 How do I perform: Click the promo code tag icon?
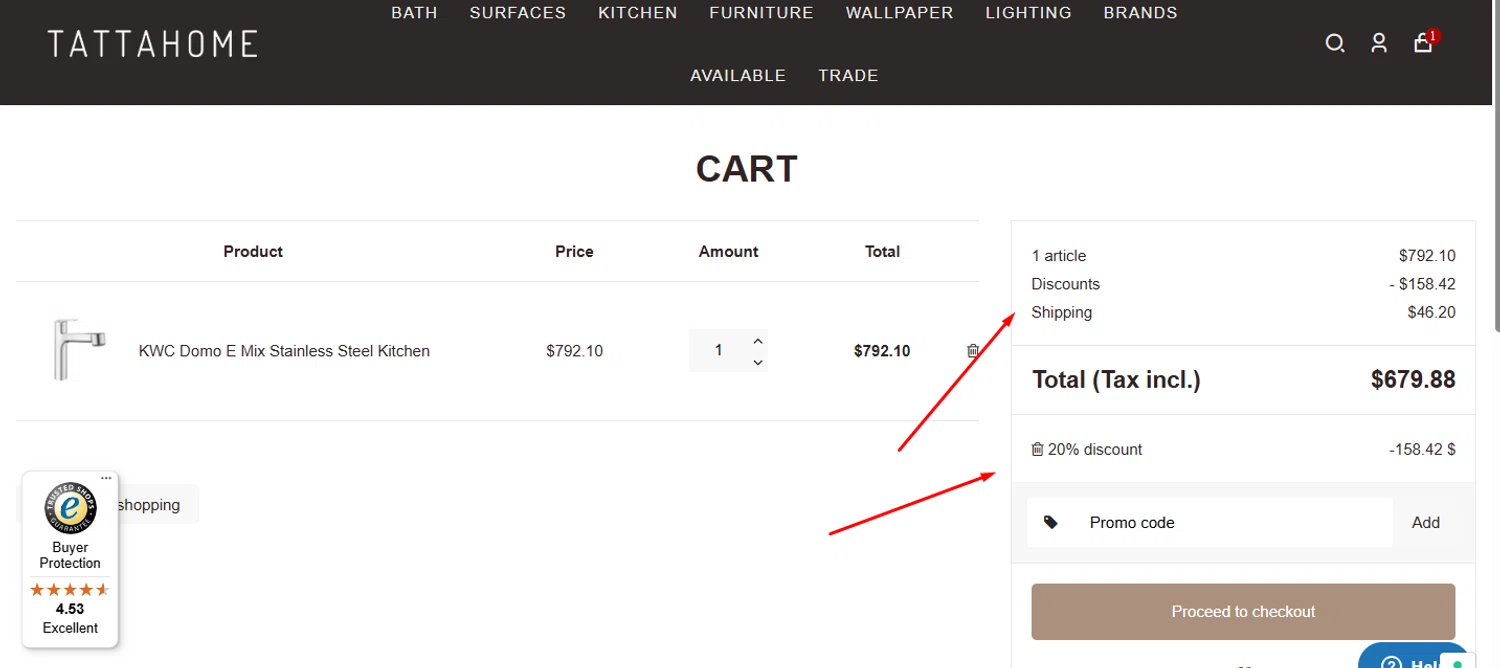(1051, 522)
